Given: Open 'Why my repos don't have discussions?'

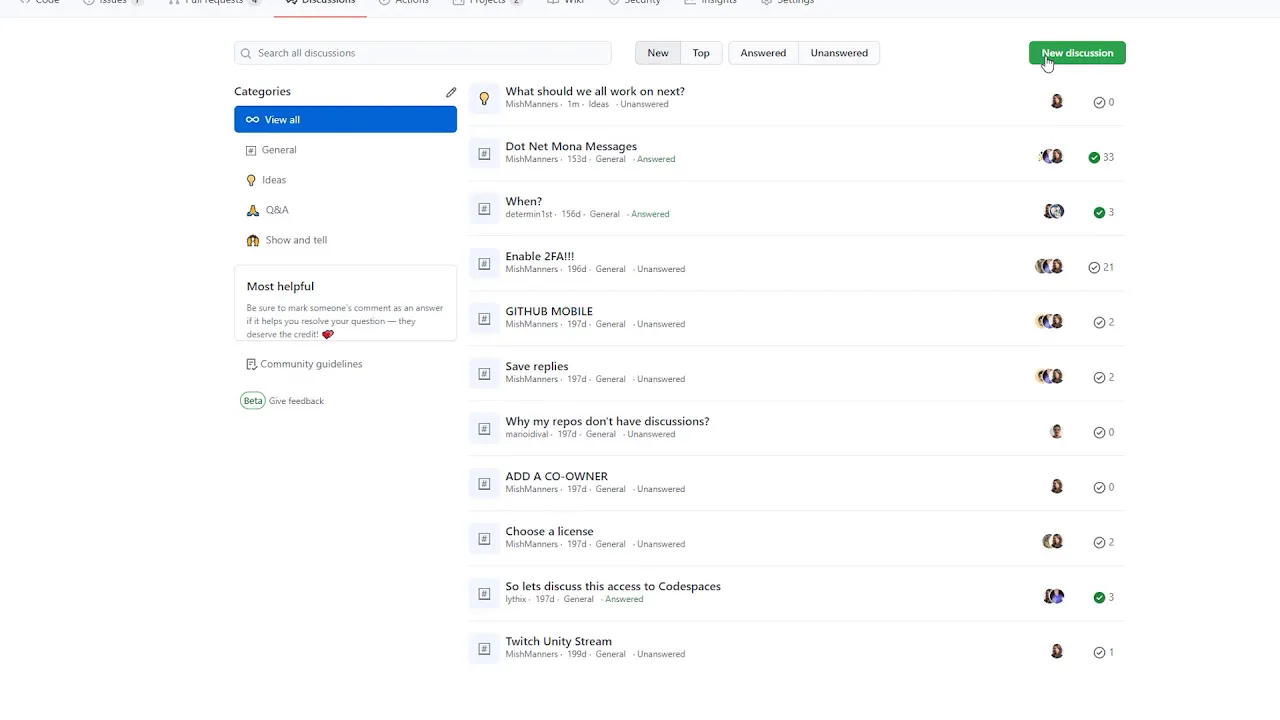Looking at the screenshot, I should click(607, 421).
